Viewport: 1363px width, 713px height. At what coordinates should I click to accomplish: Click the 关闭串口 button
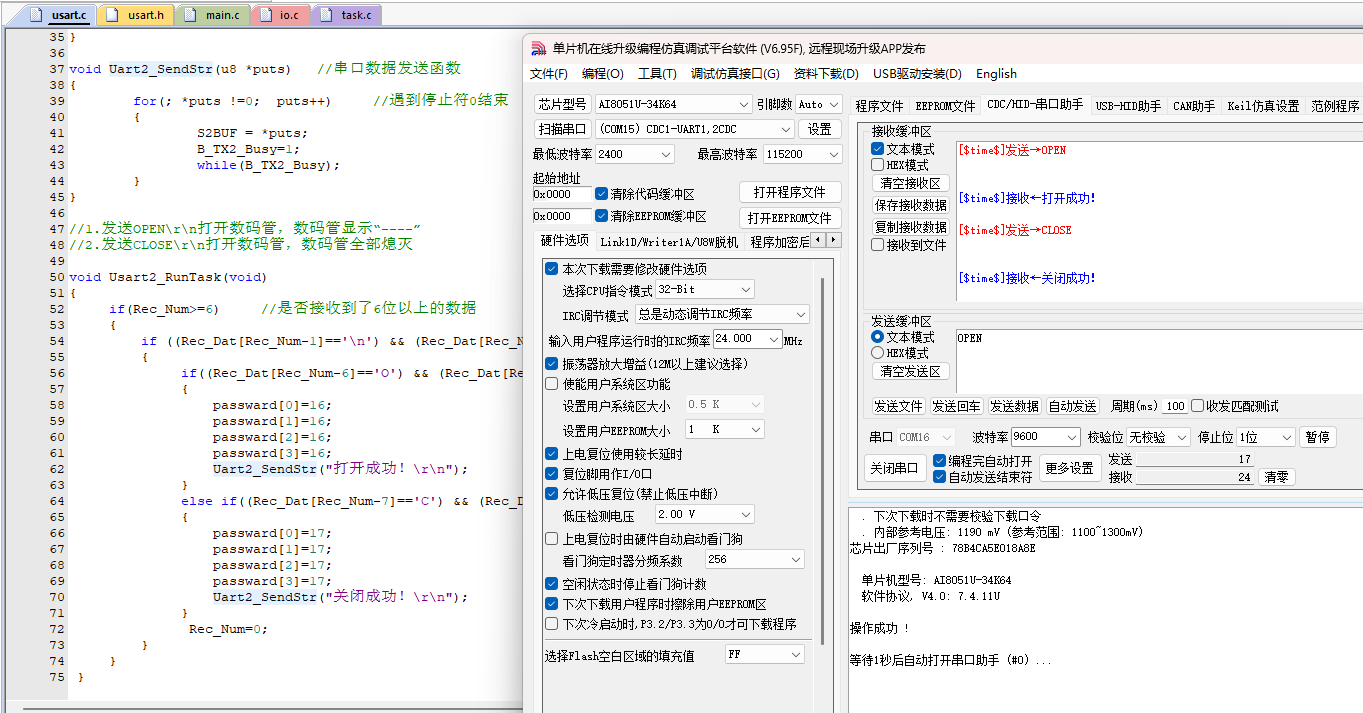pyautogui.click(x=894, y=468)
